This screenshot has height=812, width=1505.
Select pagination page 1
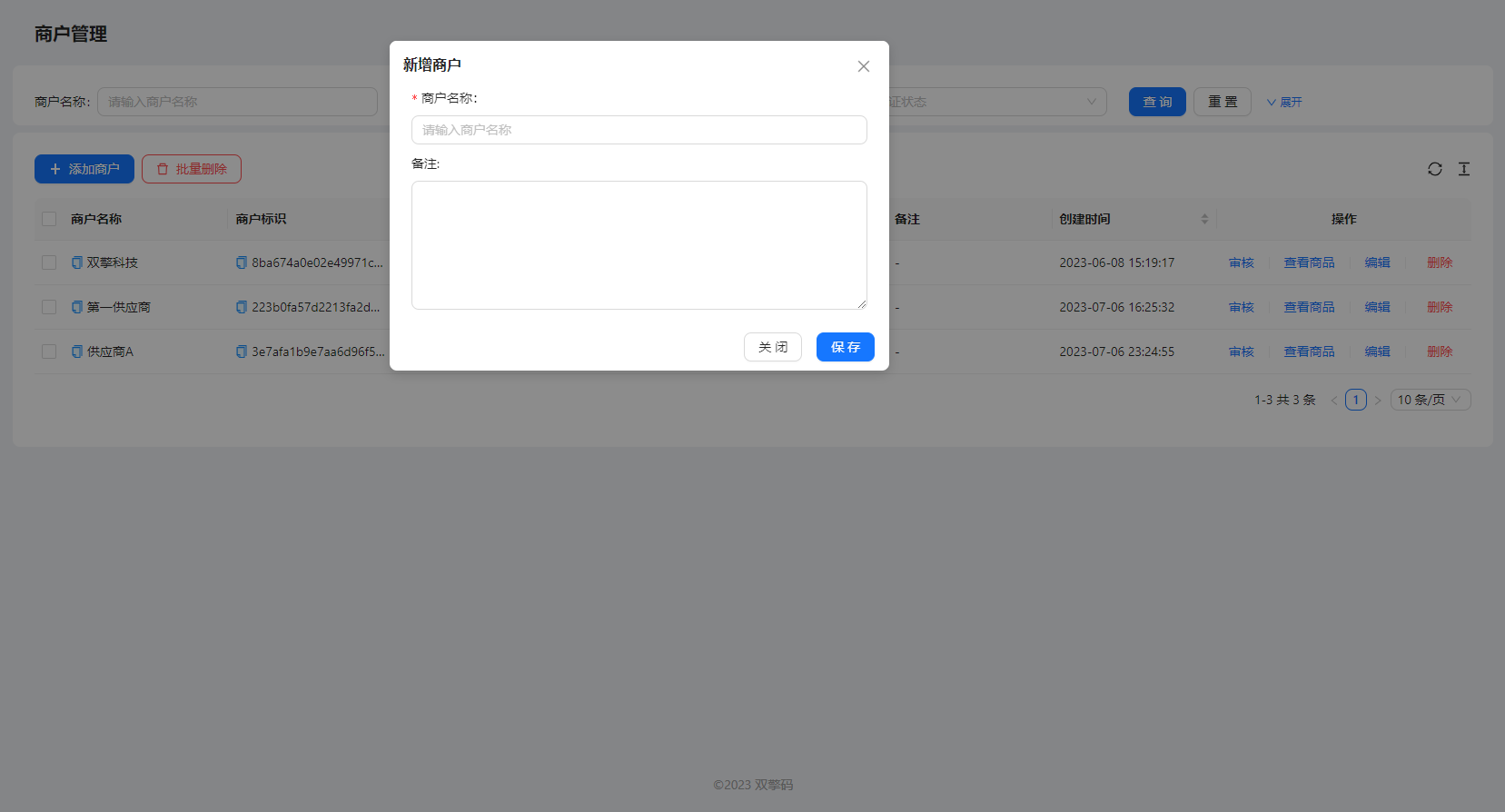click(1356, 400)
